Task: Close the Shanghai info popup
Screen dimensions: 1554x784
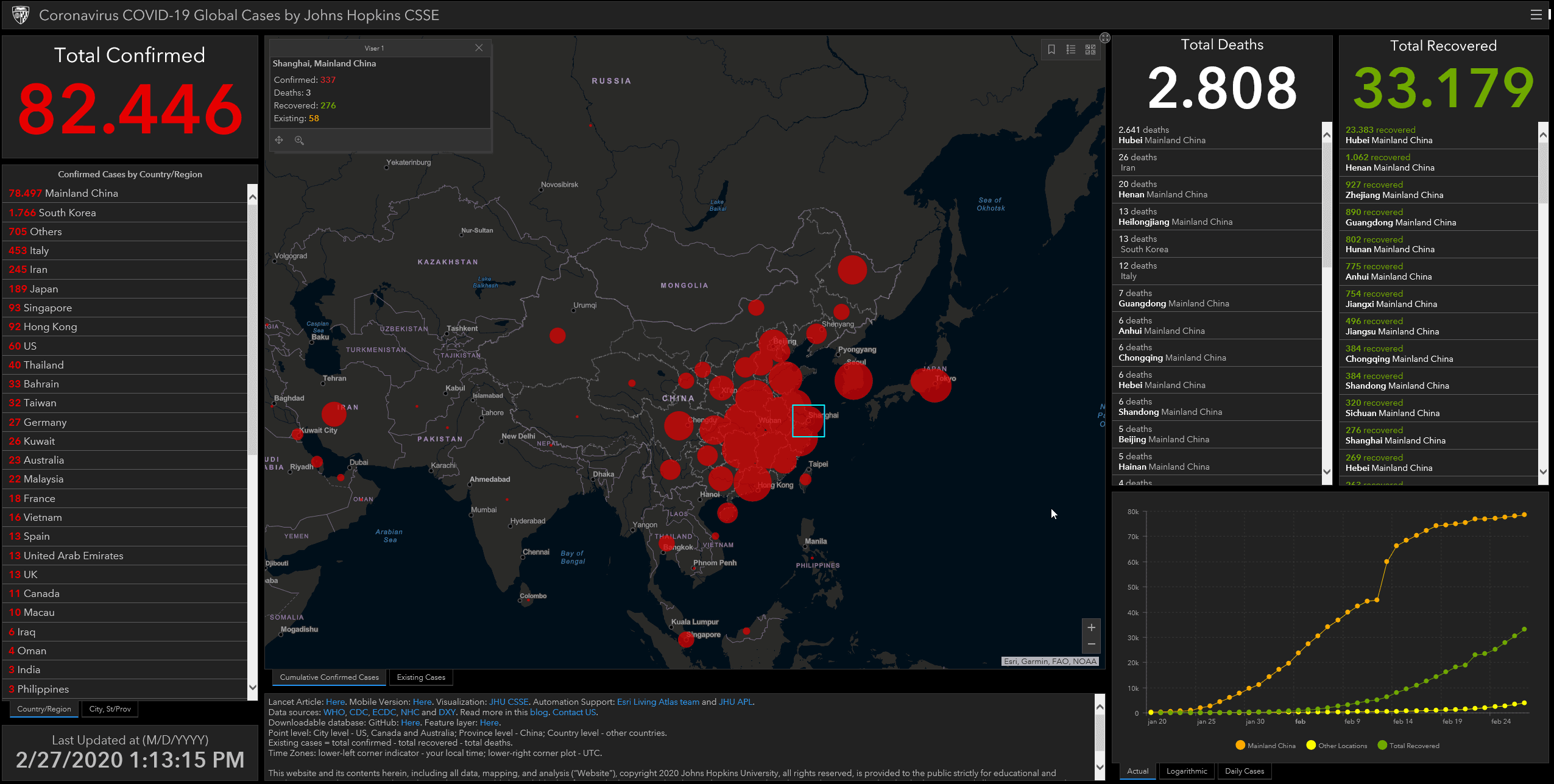Action: pos(479,48)
